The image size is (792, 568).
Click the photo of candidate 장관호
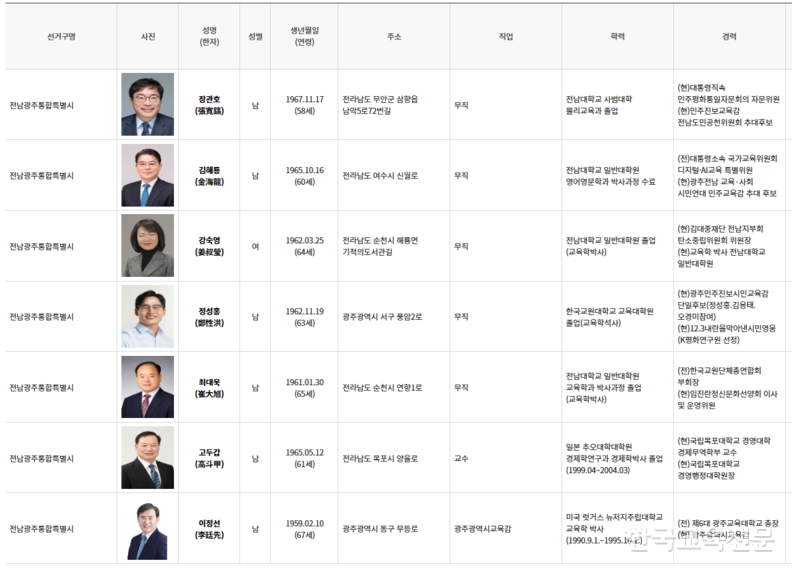click(x=147, y=105)
